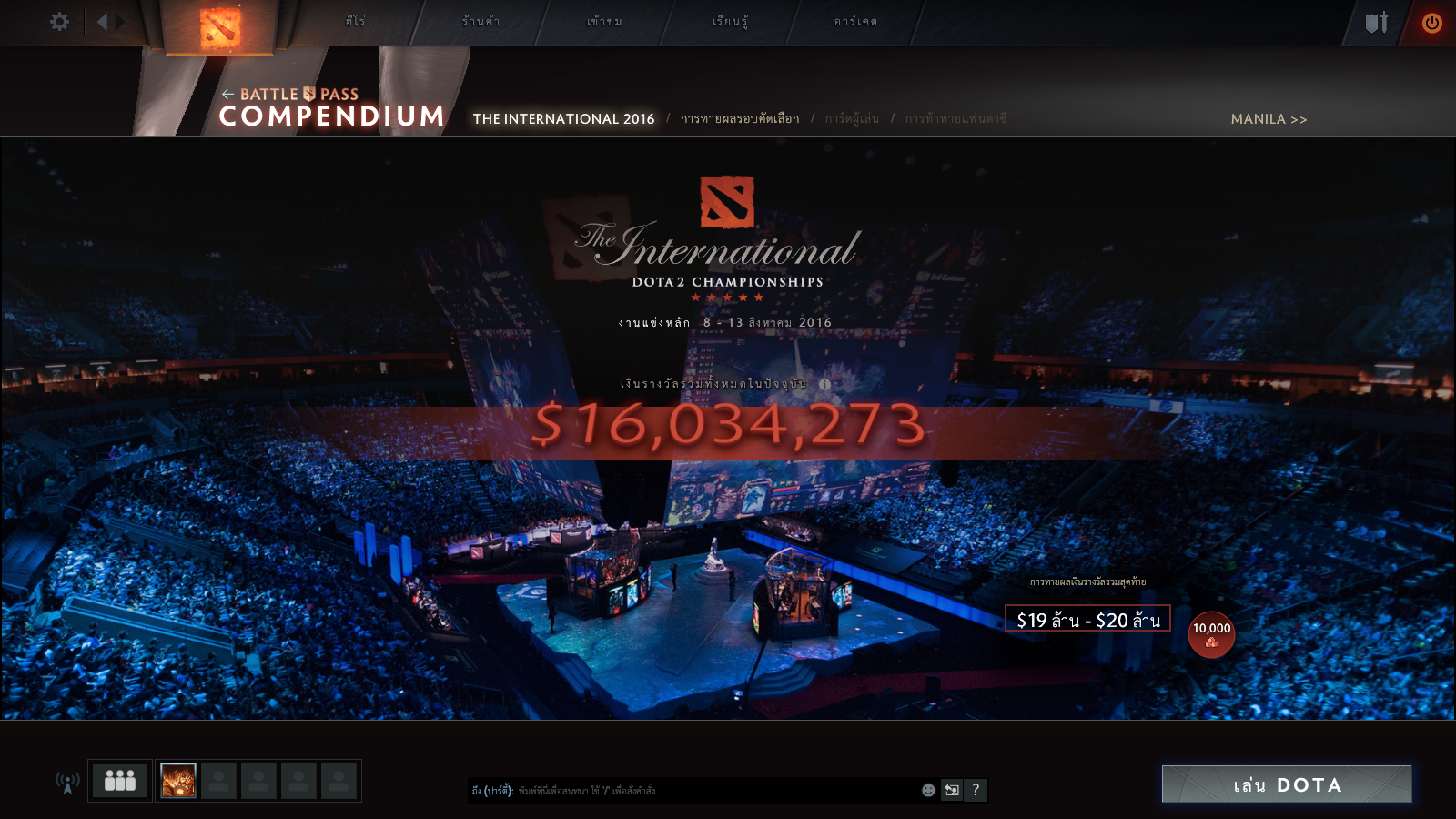Click the emoticon smiley in chat
This screenshot has width=1456, height=819.
928,790
